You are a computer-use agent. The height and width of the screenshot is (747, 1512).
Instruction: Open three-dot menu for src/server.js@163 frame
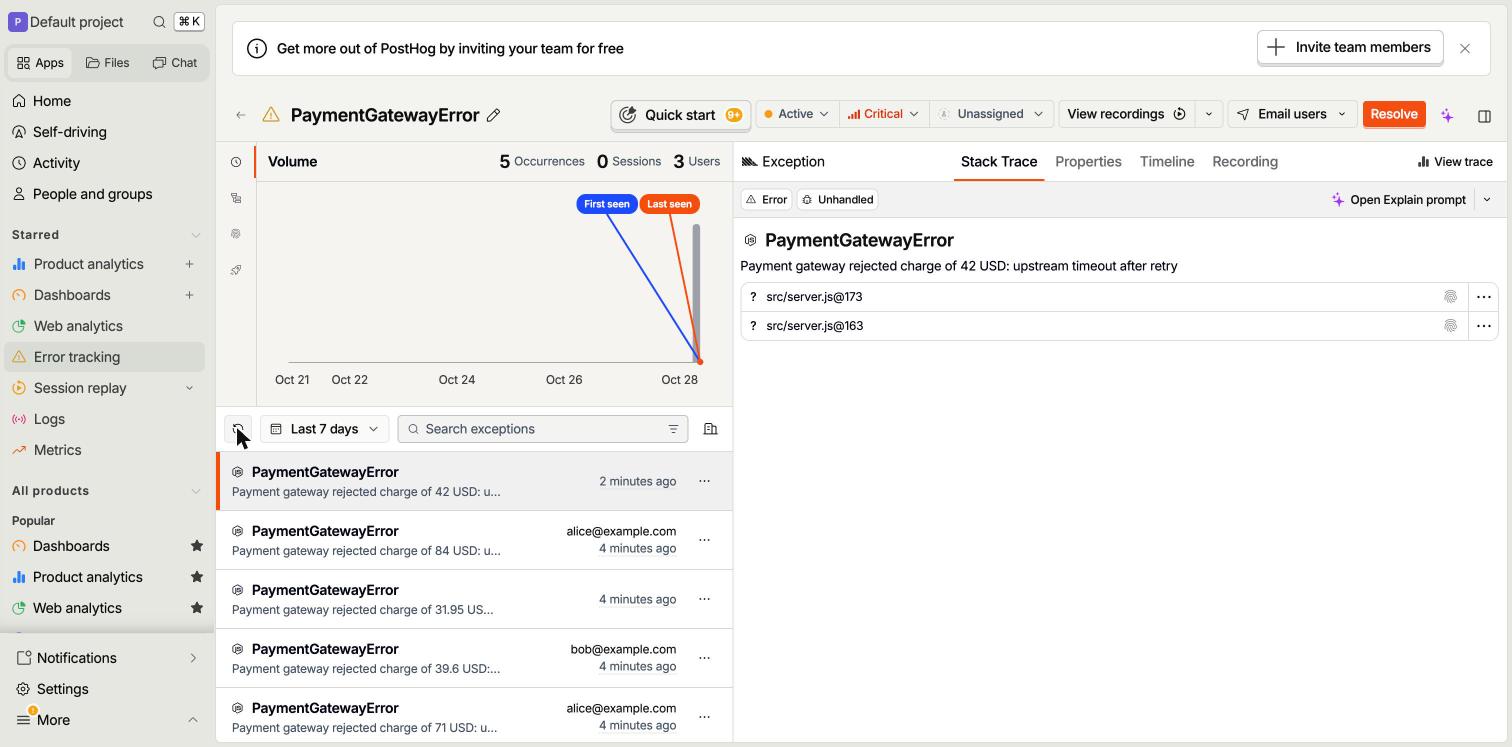pos(1484,326)
